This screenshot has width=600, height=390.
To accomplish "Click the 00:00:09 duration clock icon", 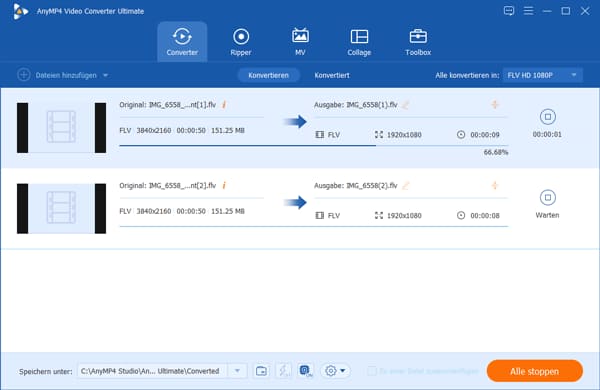I will 461,134.
